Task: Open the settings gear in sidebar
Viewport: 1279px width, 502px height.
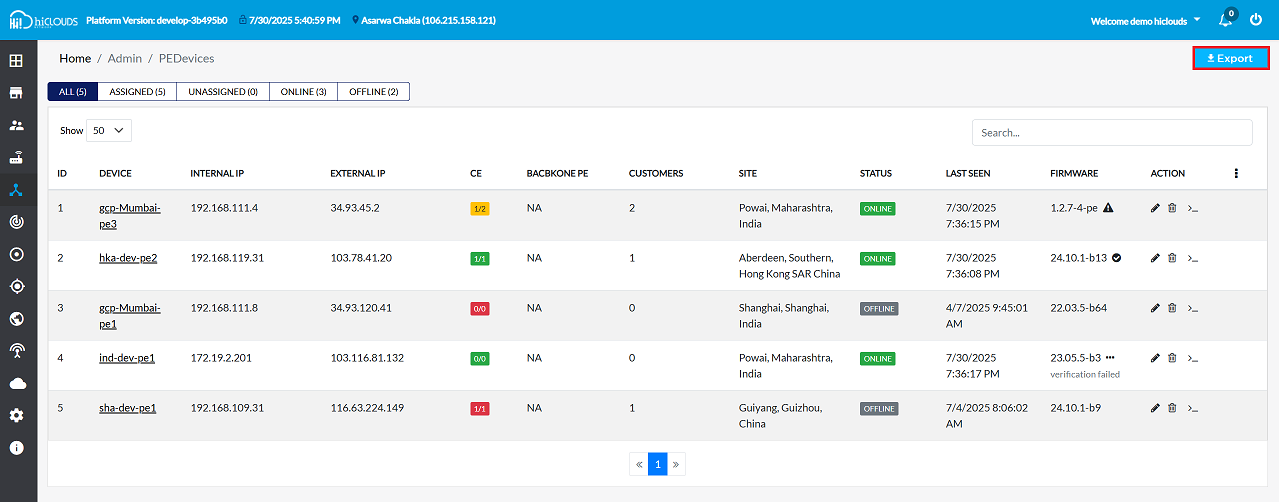Action: point(16,415)
